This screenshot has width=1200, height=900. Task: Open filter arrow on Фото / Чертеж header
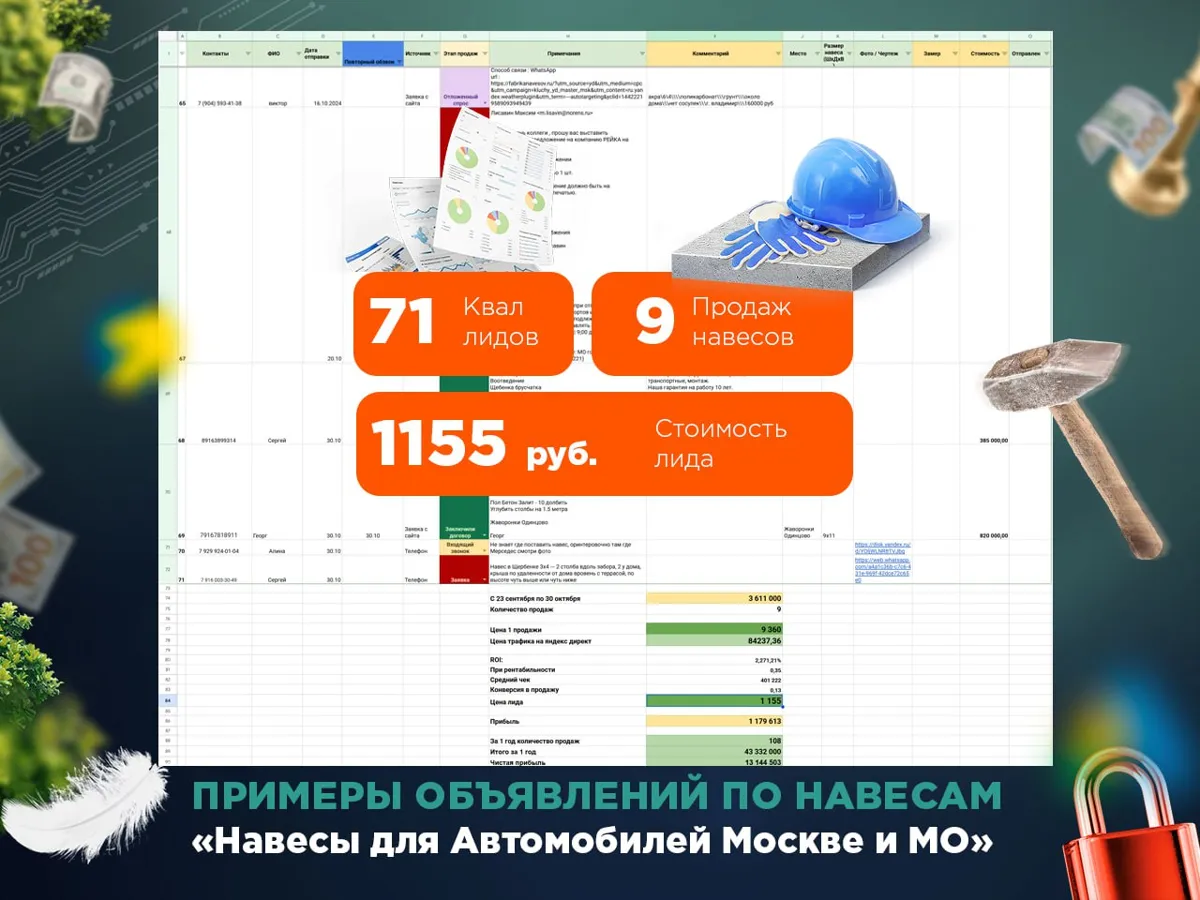906,53
